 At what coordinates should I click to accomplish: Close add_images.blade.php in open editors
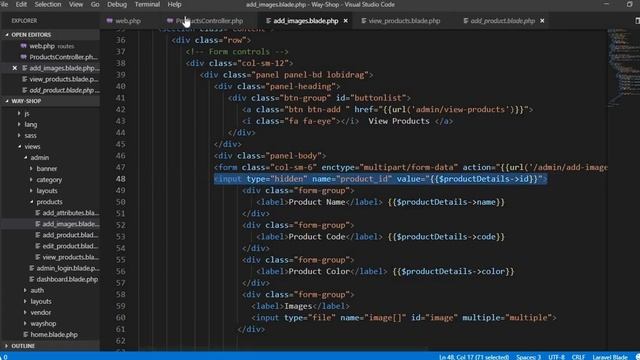[15, 68]
